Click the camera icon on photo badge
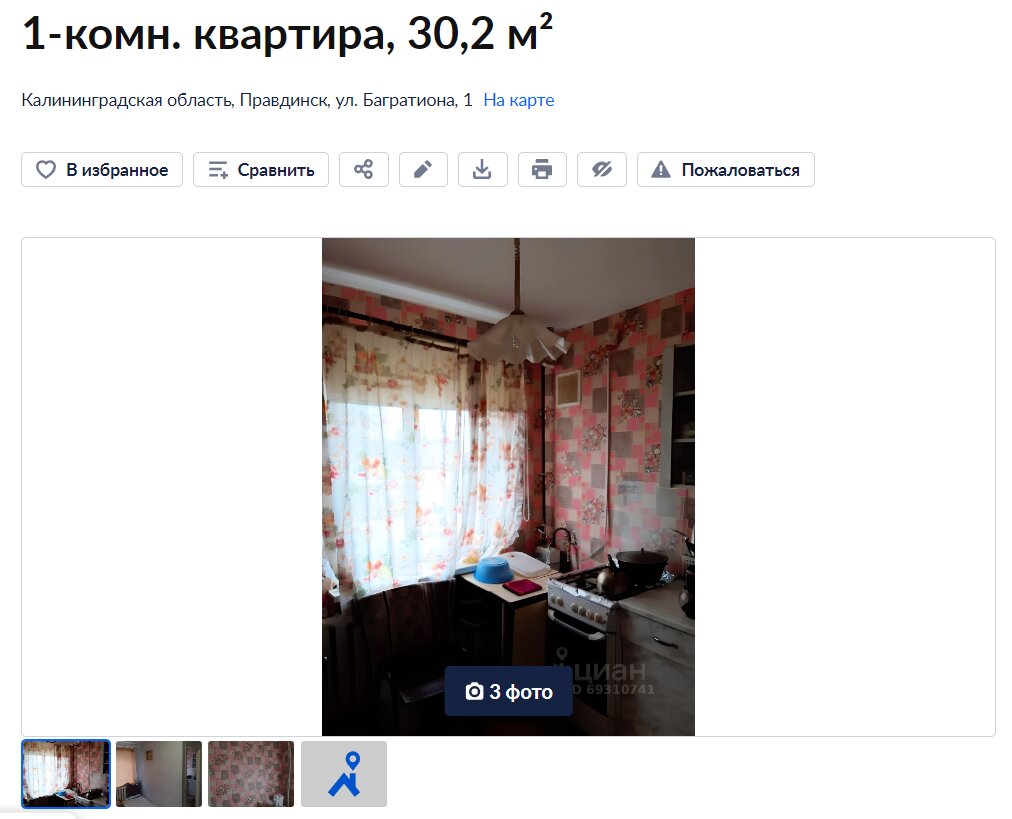 point(474,691)
